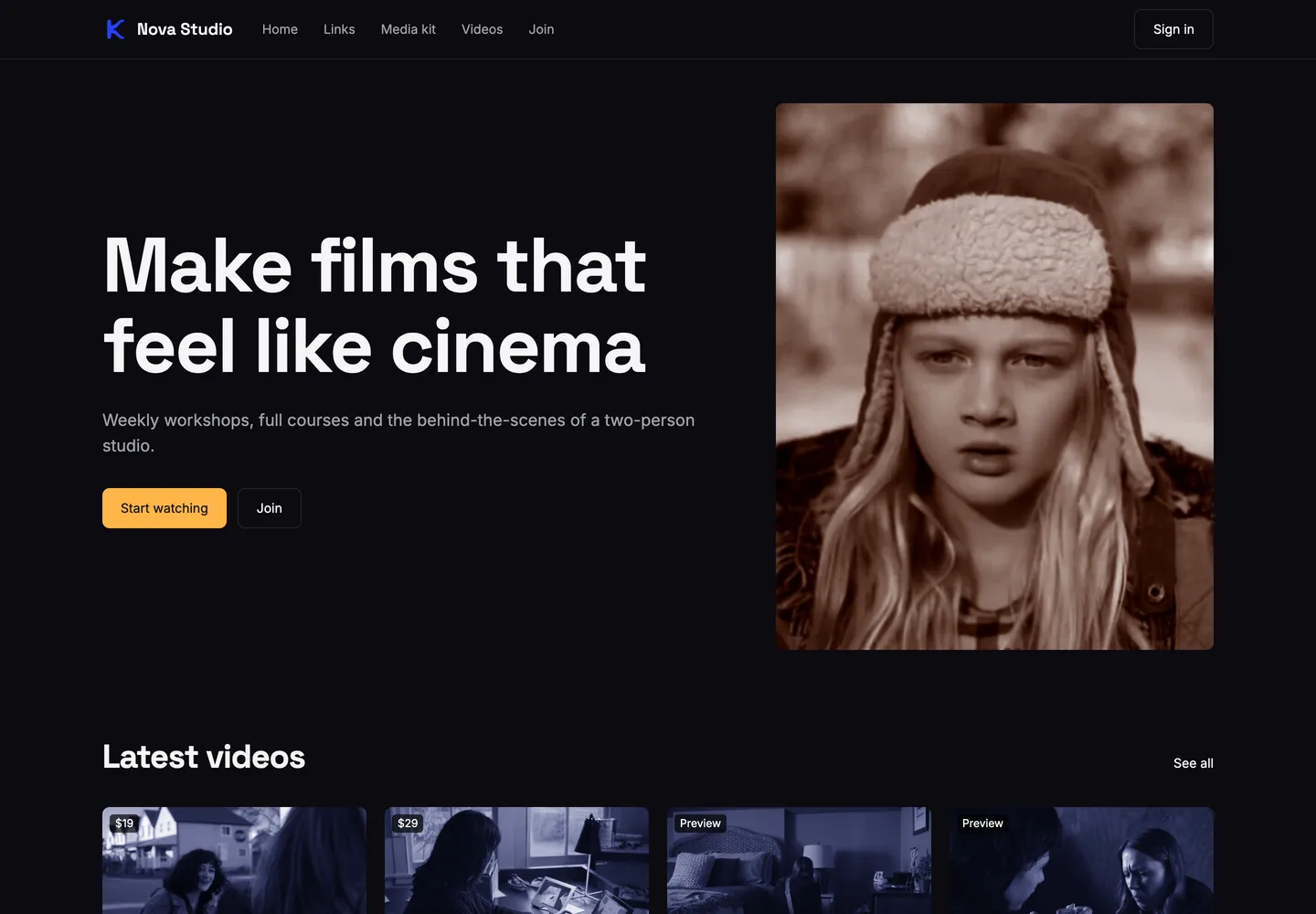Click the 'Make films that feel like cinema' heading
This screenshot has height=914, width=1316.
(x=375, y=305)
